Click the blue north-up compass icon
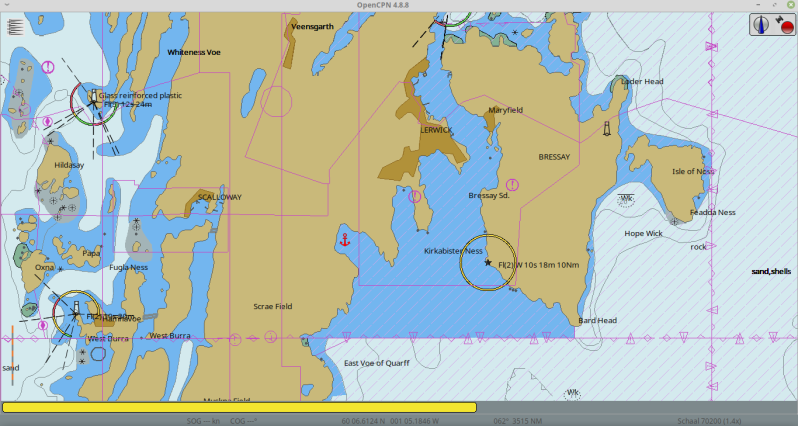The width and height of the screenshot is (798, 426). click(762, 24)
